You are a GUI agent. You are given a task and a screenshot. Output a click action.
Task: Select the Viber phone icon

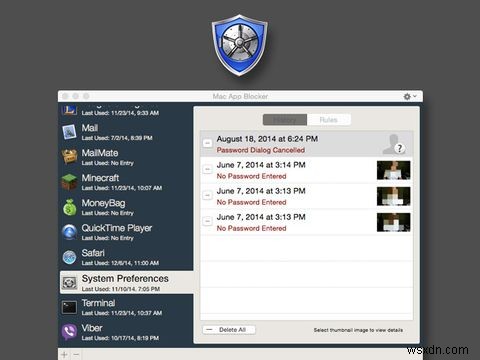(69, 332)
